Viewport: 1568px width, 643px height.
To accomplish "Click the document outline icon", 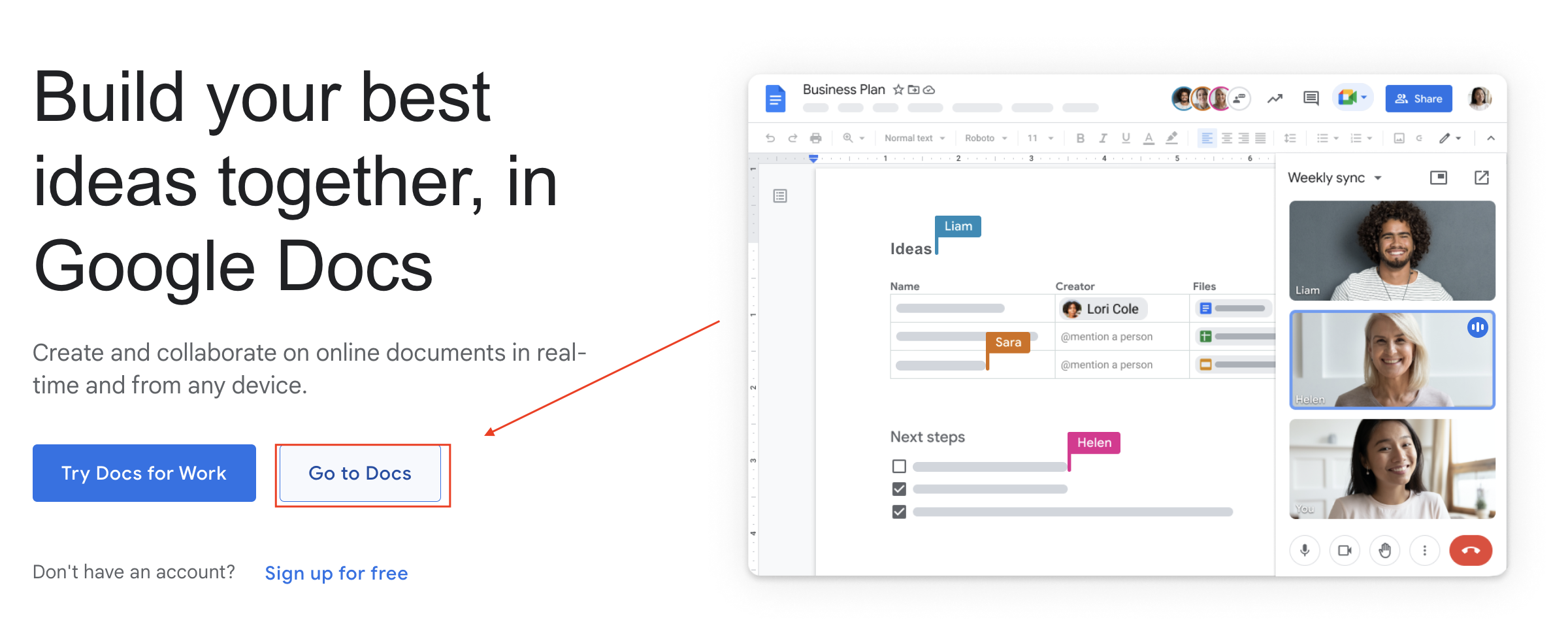I will pyautogui.click(x=780, y=196).
